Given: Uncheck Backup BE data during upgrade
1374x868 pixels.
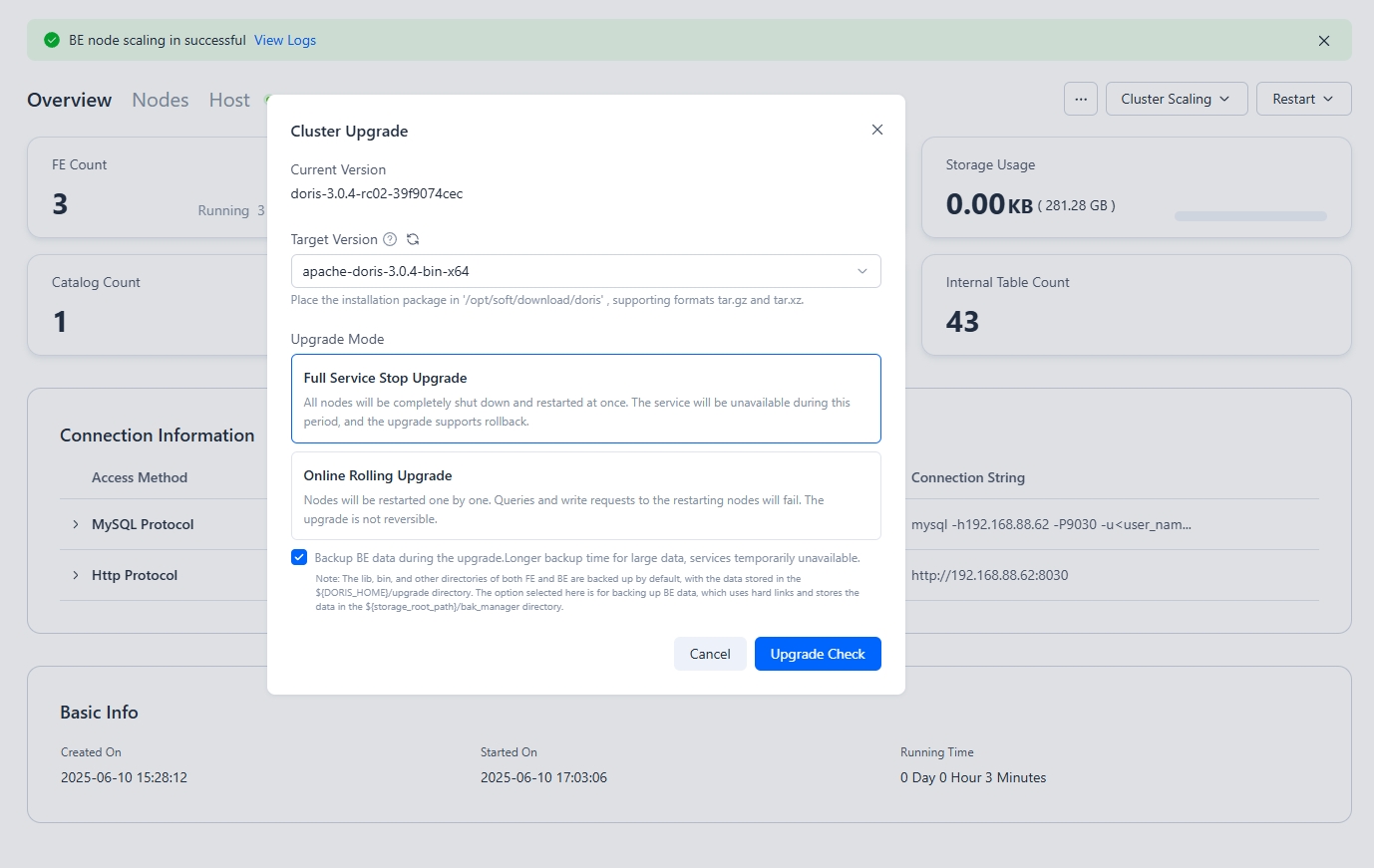Looking at the screenshot, I should pos(299,557).
